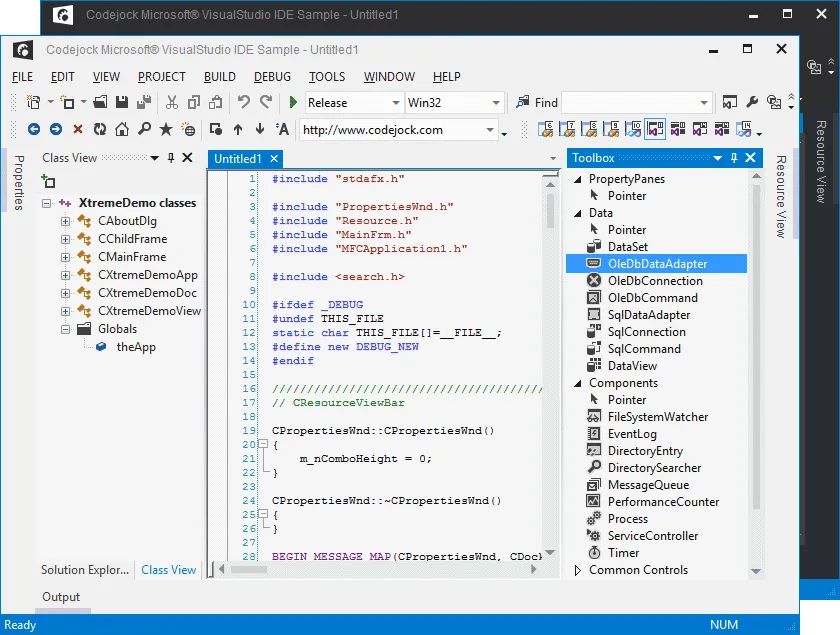Close the Toolbox pane

pyautogui.click(x=751, y=158)
